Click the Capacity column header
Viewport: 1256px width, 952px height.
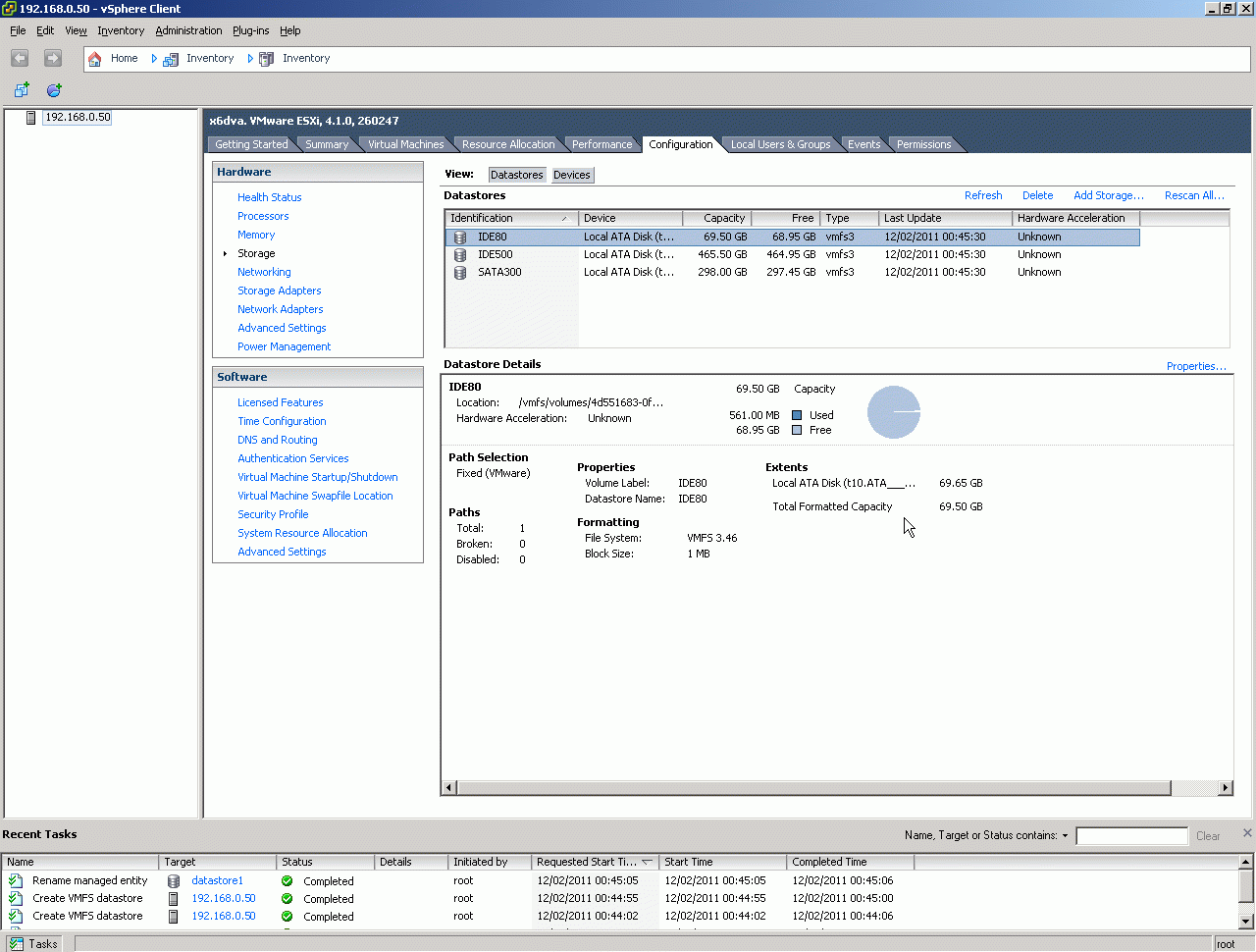click(716, 218)
